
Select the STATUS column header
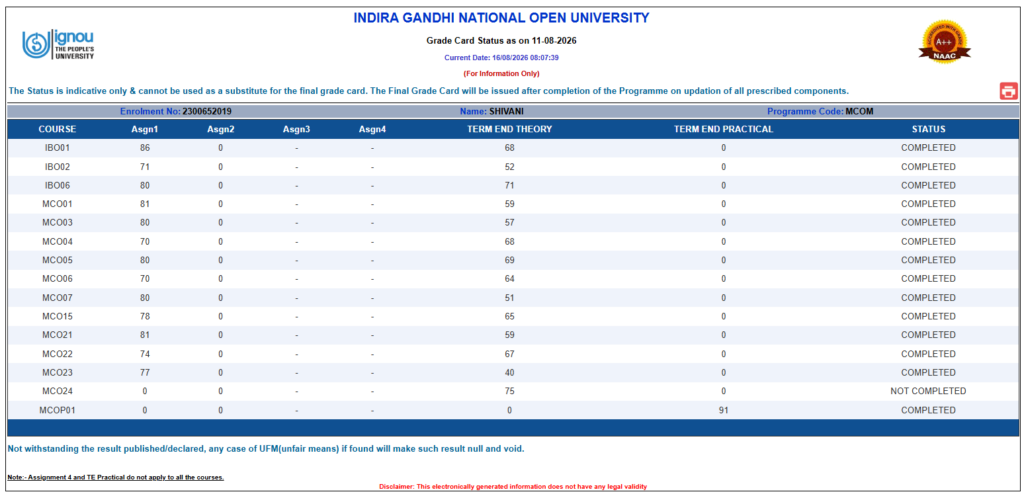[929, 129]
